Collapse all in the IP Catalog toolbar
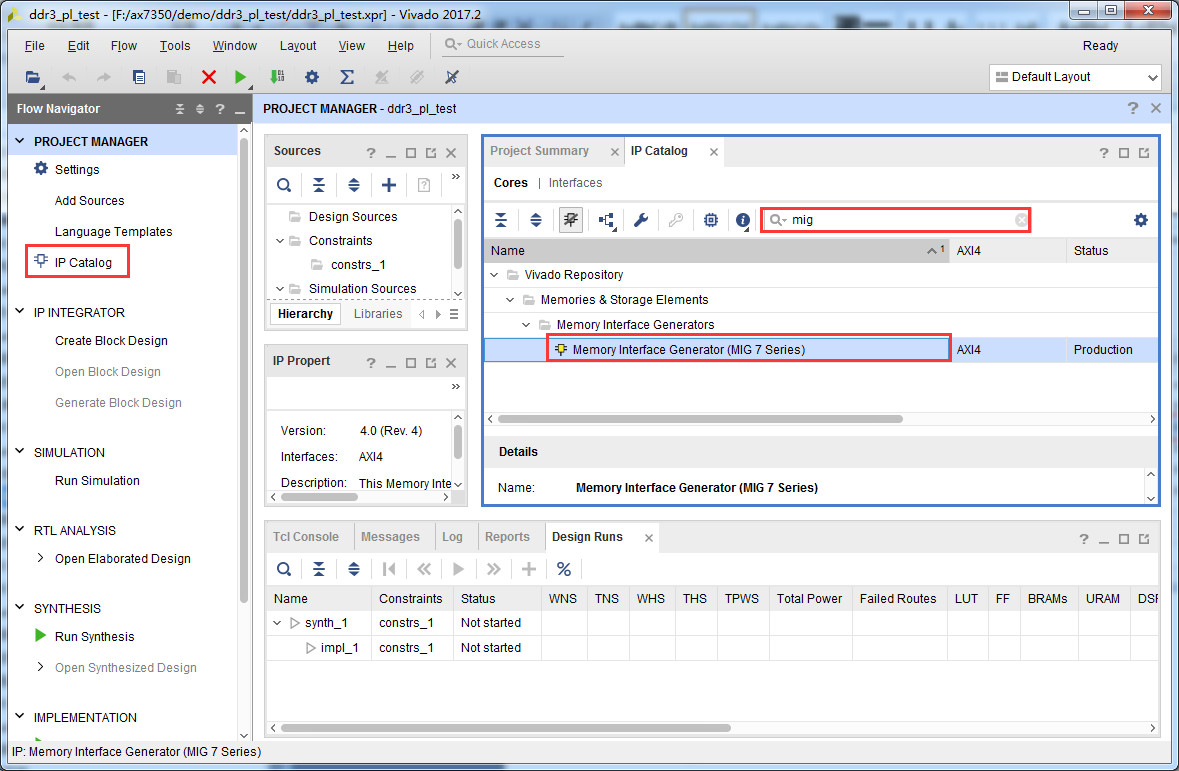Screen dimensions: 1179x771 501,220
